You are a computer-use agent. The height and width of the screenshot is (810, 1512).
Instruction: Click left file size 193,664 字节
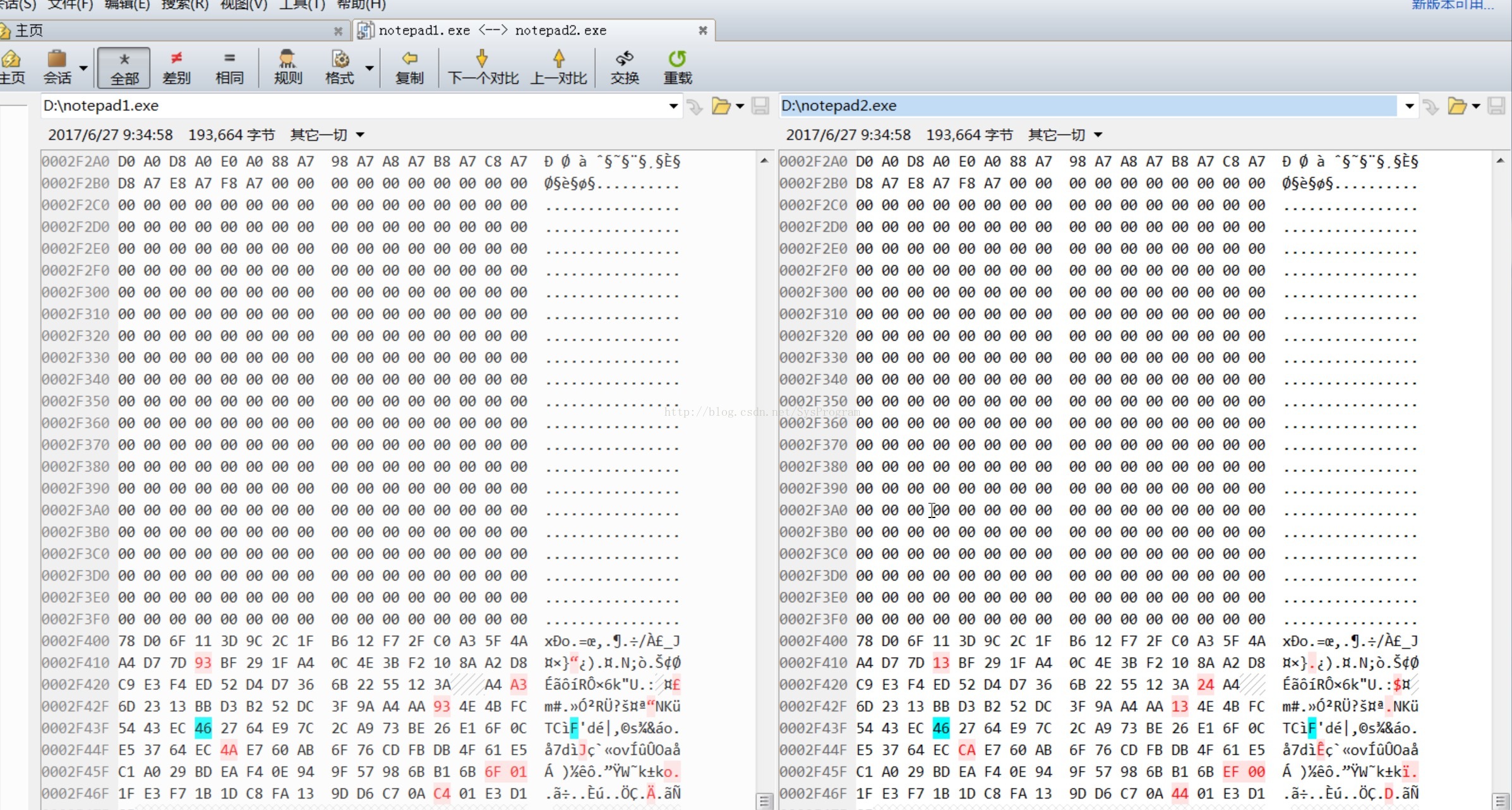[232, 135]
